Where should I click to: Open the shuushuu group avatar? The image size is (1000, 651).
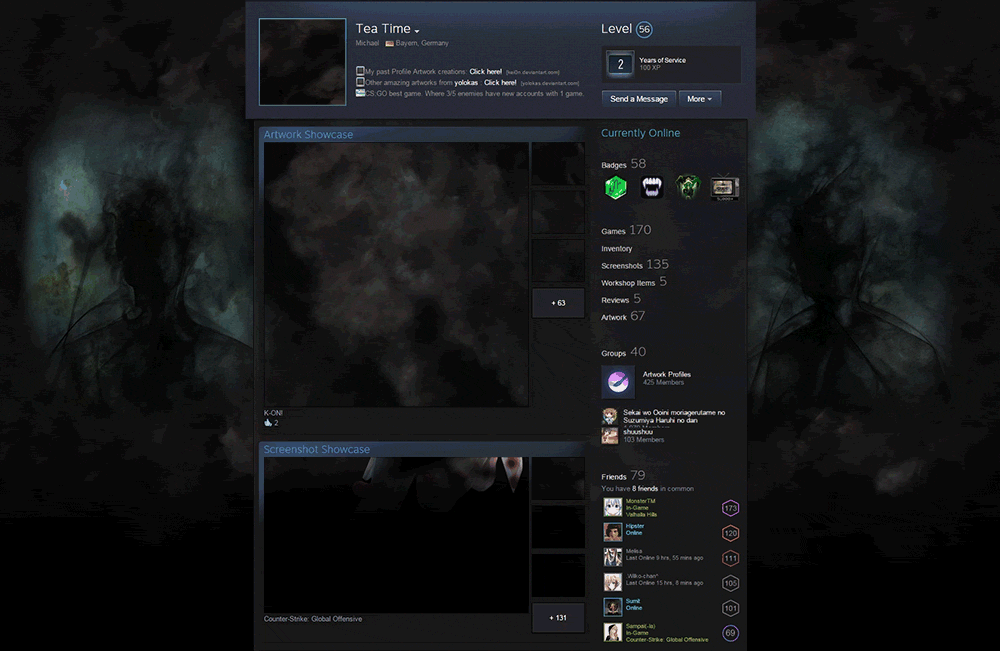610,435
